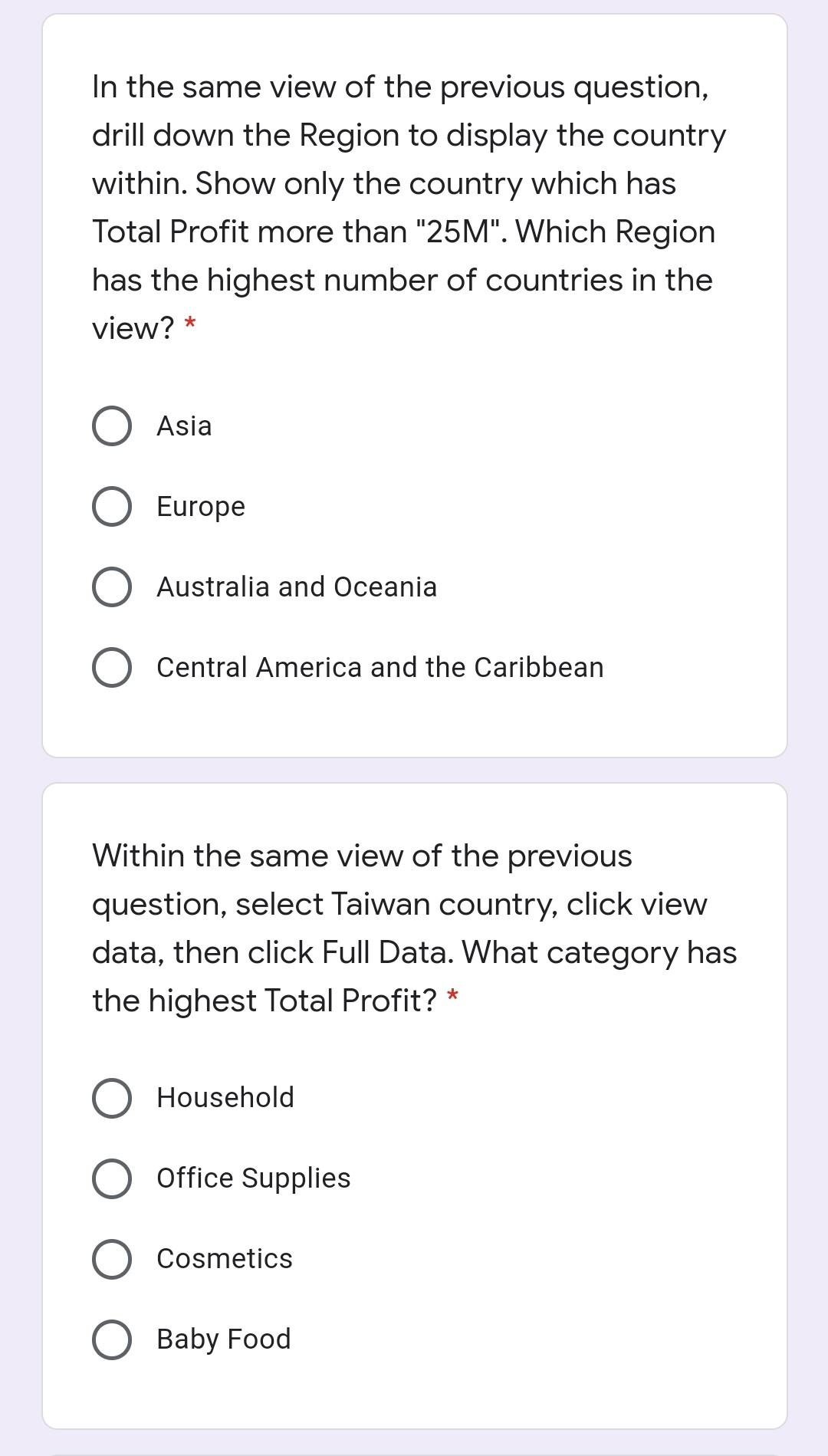
Task: Click the Cosmetics answer label text
Action: point(225,1259)
